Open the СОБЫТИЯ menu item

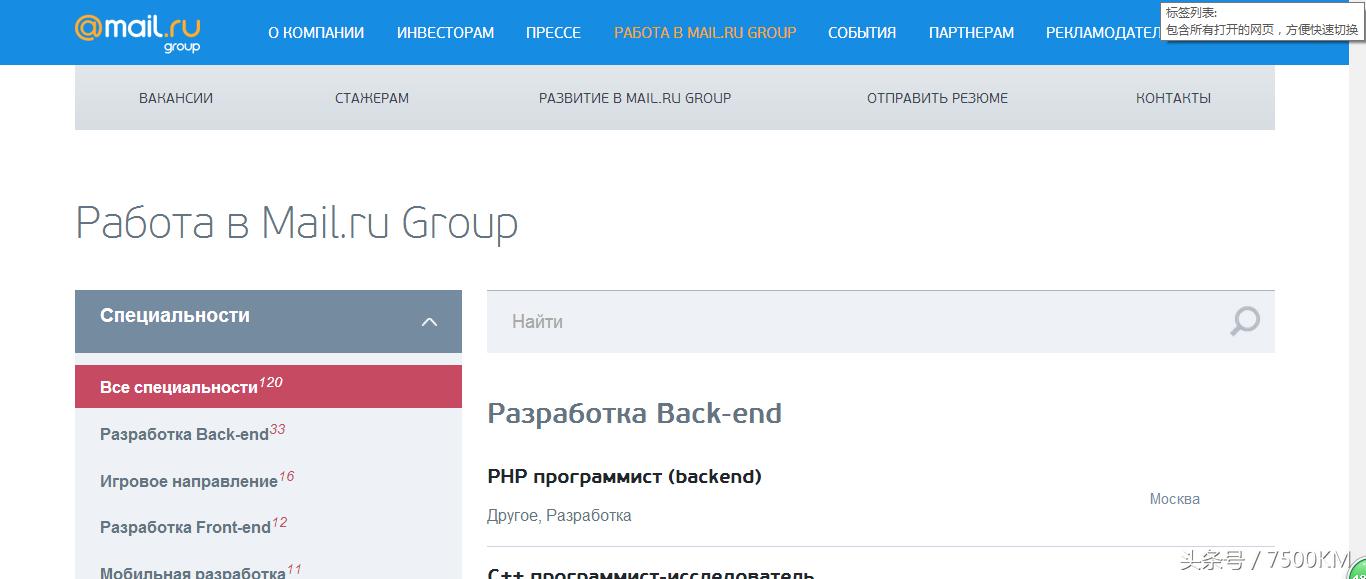(x=862, y=33)
